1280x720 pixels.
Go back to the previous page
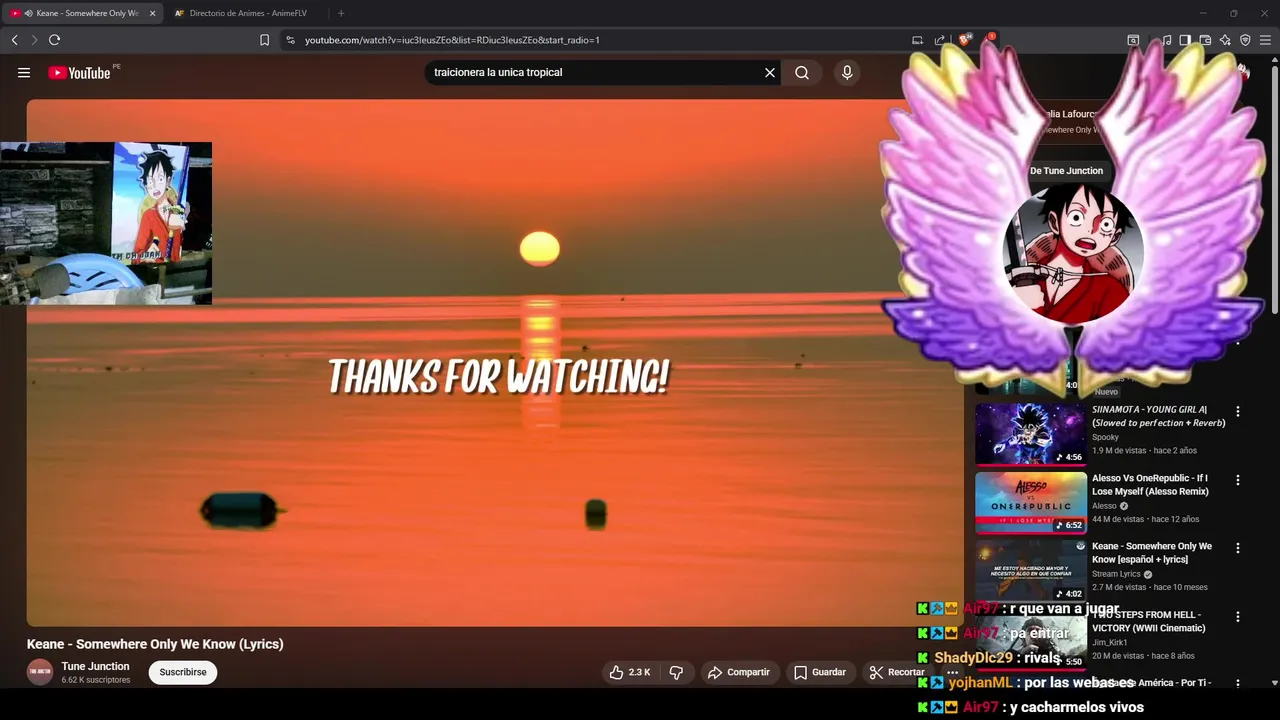click(x=14, y=40)
